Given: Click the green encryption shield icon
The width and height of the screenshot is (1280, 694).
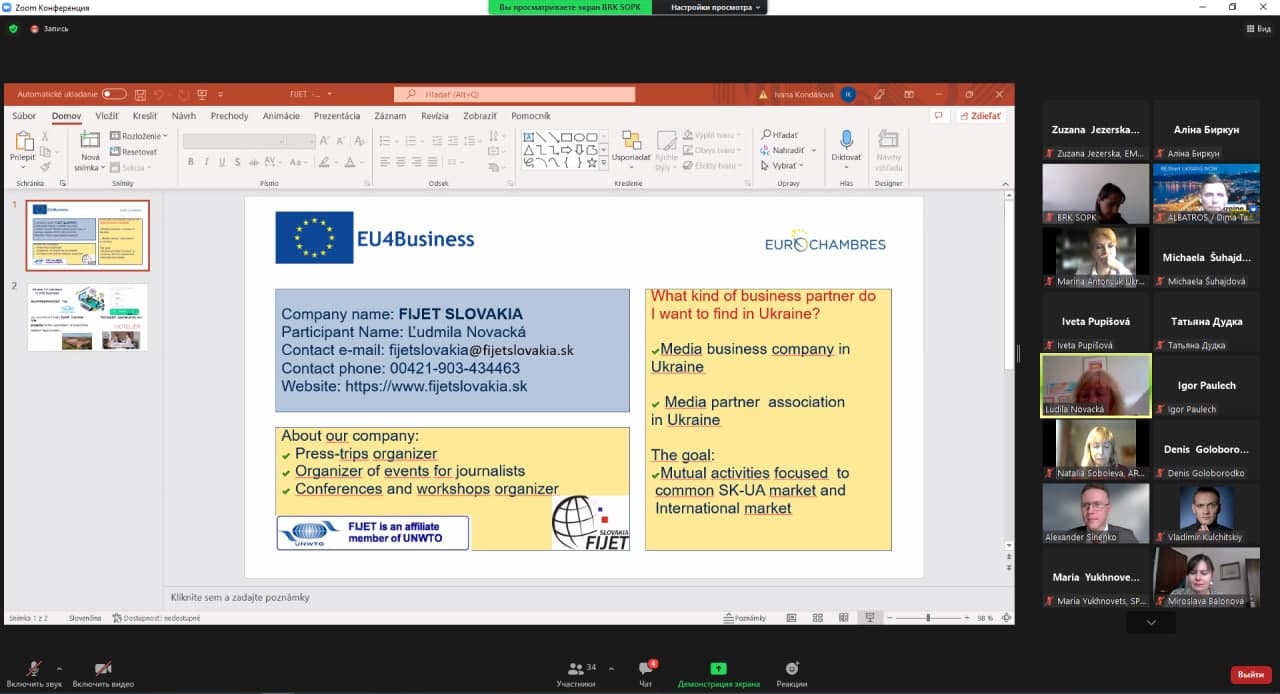Looking at the screenshot, I should pos(13,29).
